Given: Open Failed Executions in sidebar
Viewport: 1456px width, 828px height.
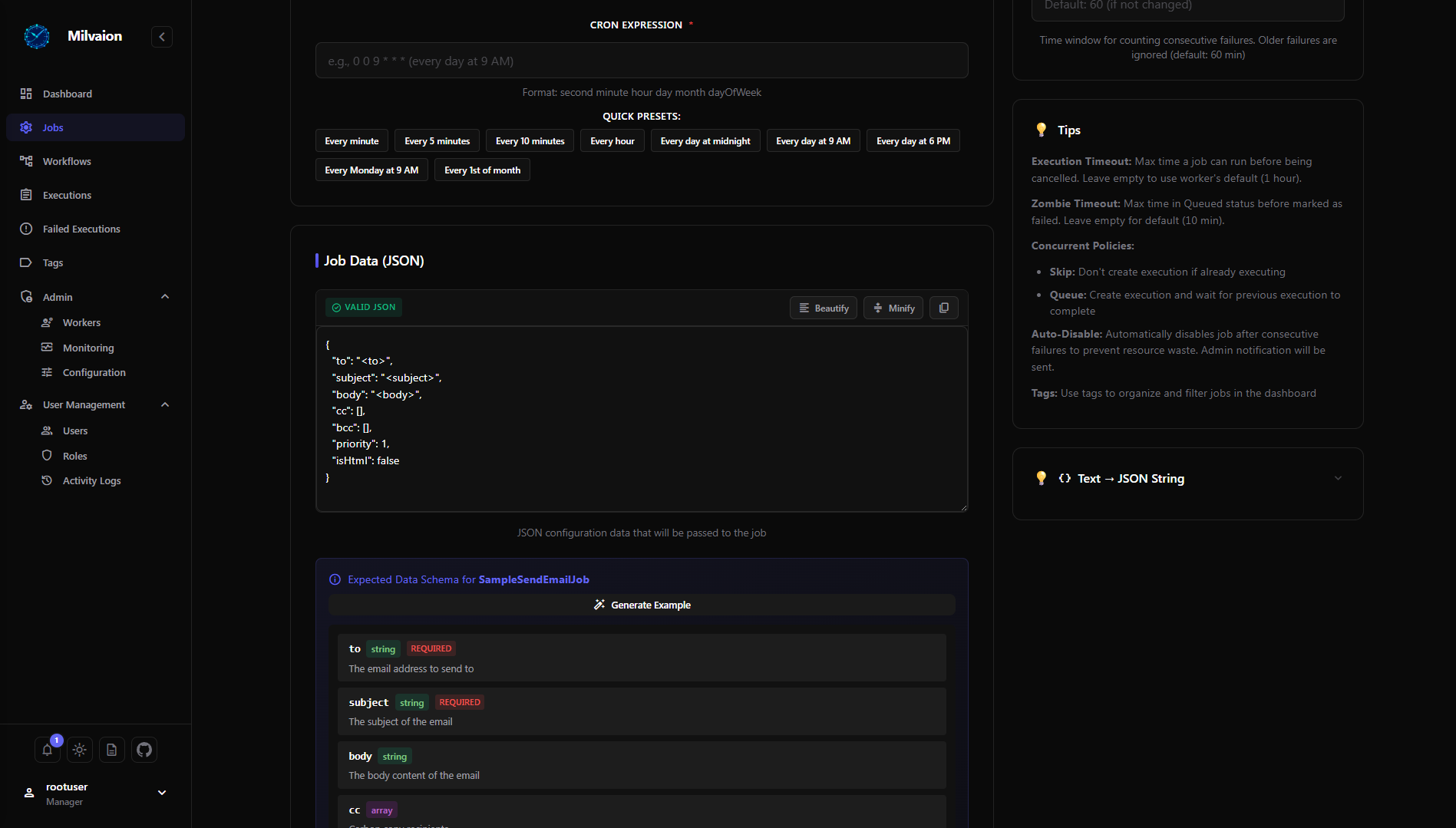Looking at the screenshot, I should tap(81, 229).
